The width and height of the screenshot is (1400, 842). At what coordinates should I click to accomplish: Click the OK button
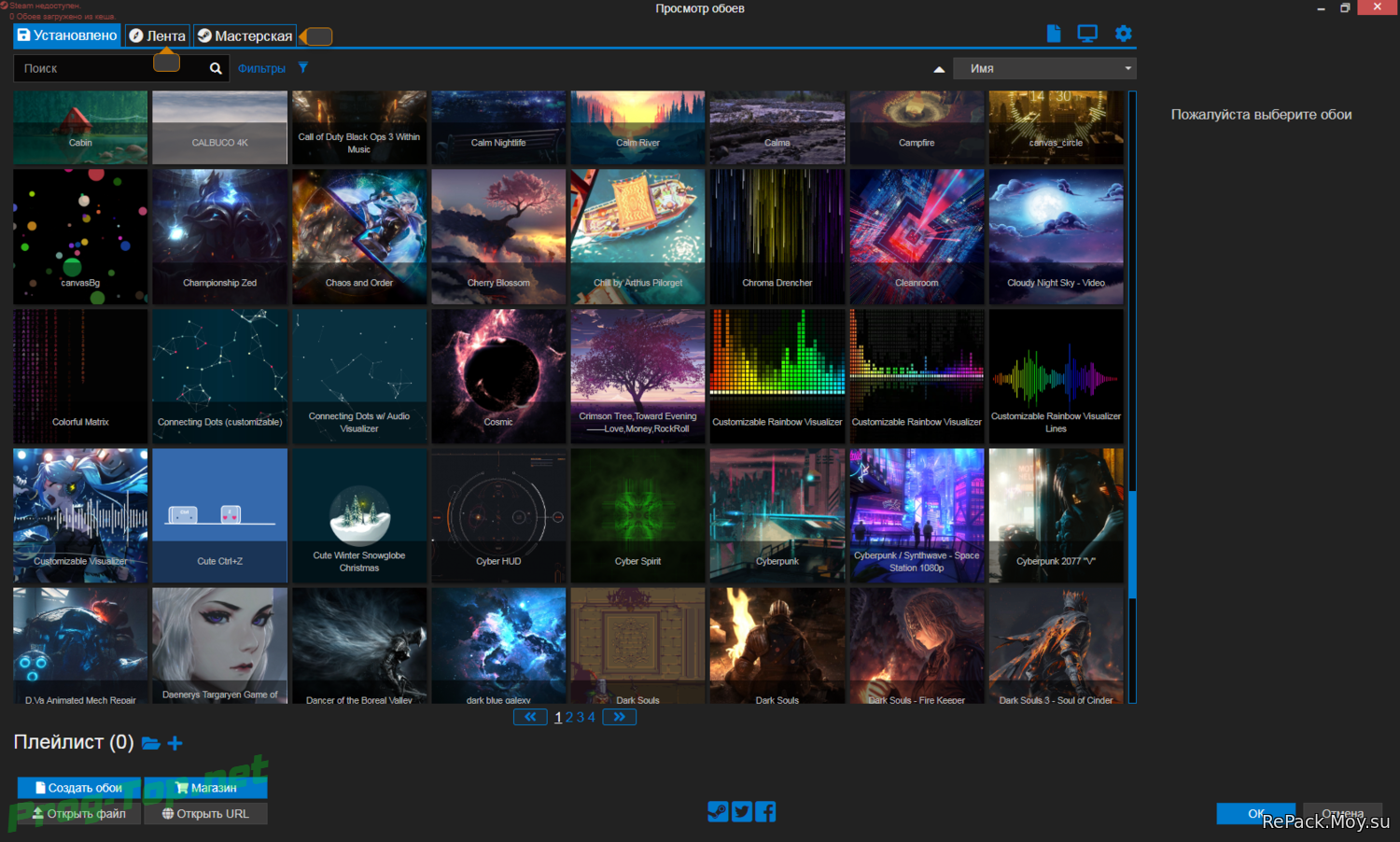pyautogui.click(x=1256, y=813)
